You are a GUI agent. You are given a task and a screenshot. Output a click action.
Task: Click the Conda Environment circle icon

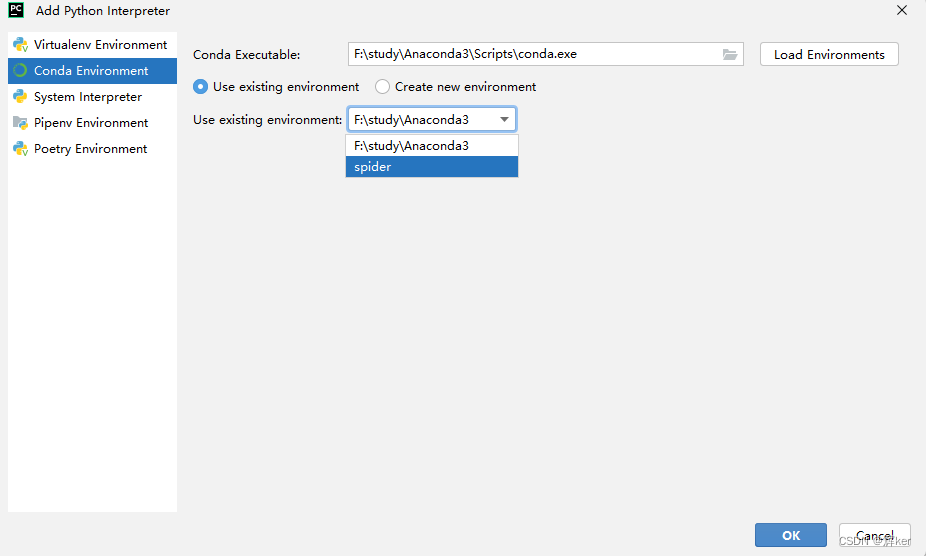coord(20,70)
